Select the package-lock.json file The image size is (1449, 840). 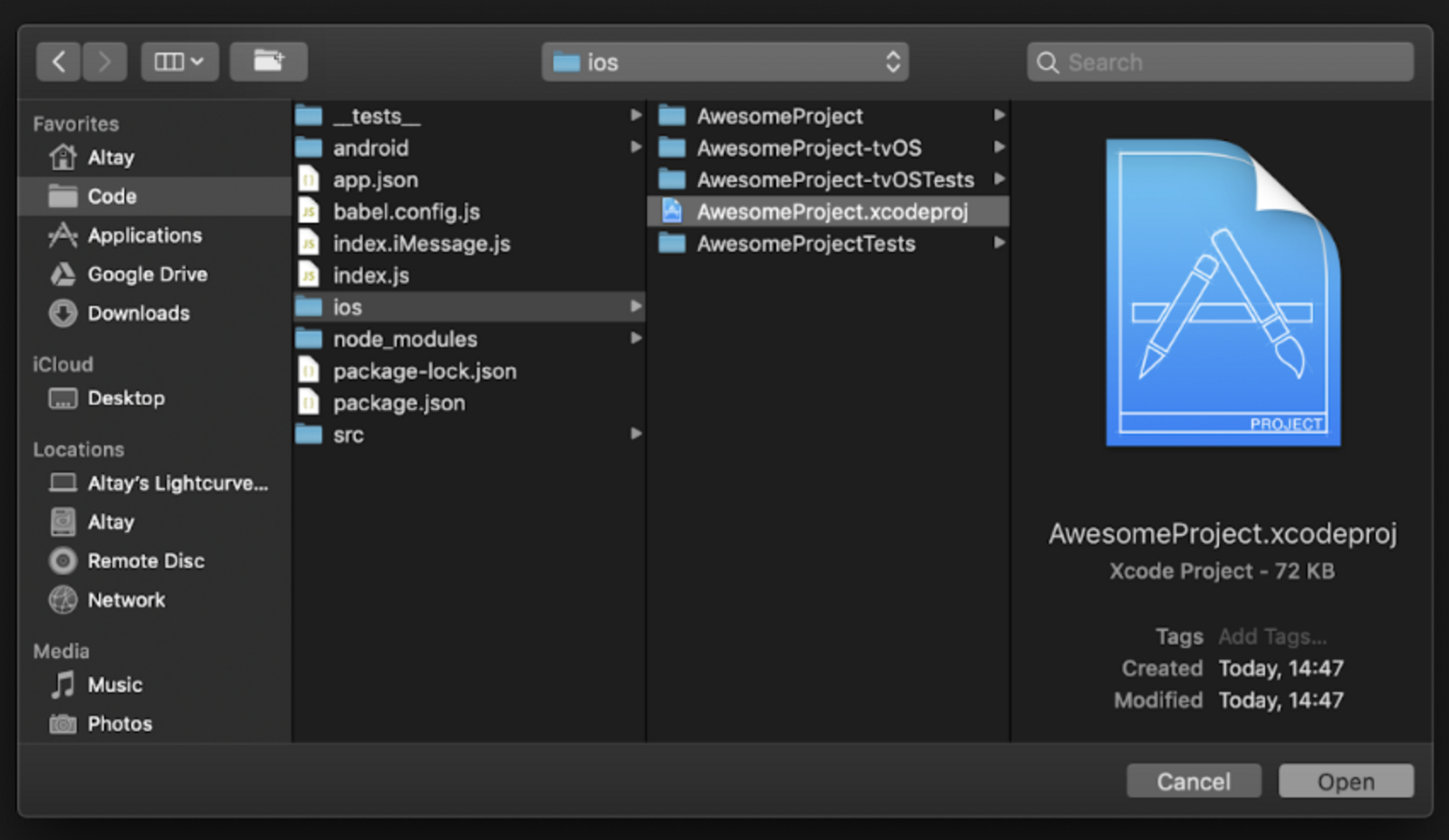point(469,371)
